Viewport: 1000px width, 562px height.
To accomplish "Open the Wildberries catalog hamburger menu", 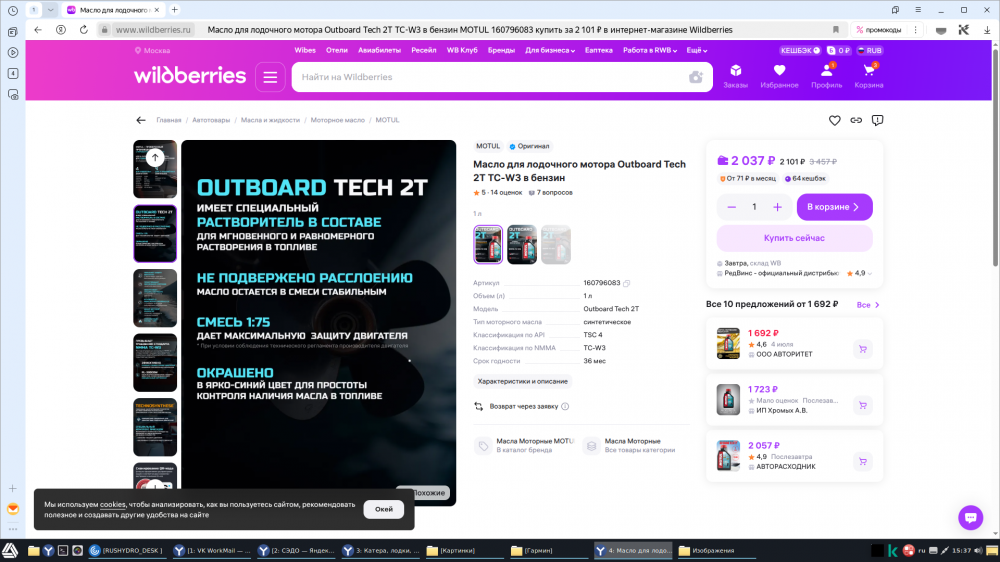I will 270,77.
